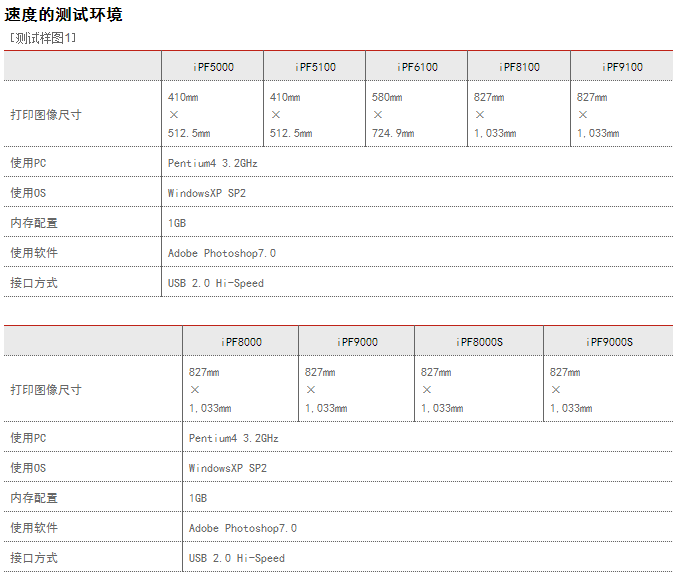
Task: Click 724.9mm under iPF6100
Action: click(393, 133)
